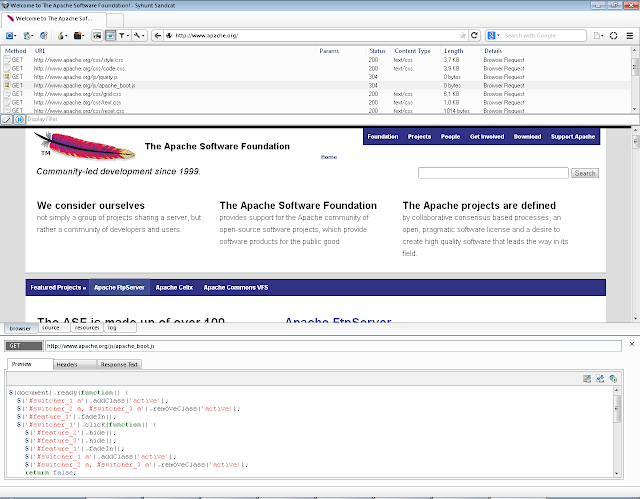Click the Apache feather logo
This screenshot has width=640, height=499.
(84, 146)
